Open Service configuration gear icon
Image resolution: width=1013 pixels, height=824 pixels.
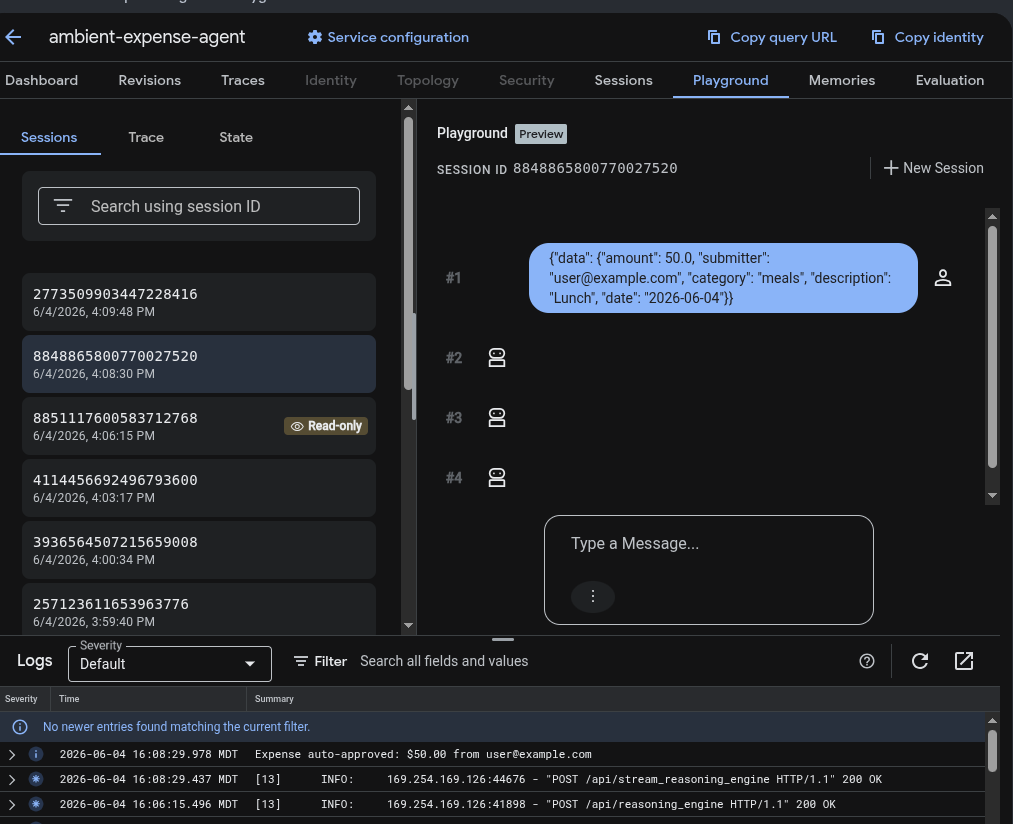(x=315, y=37)
